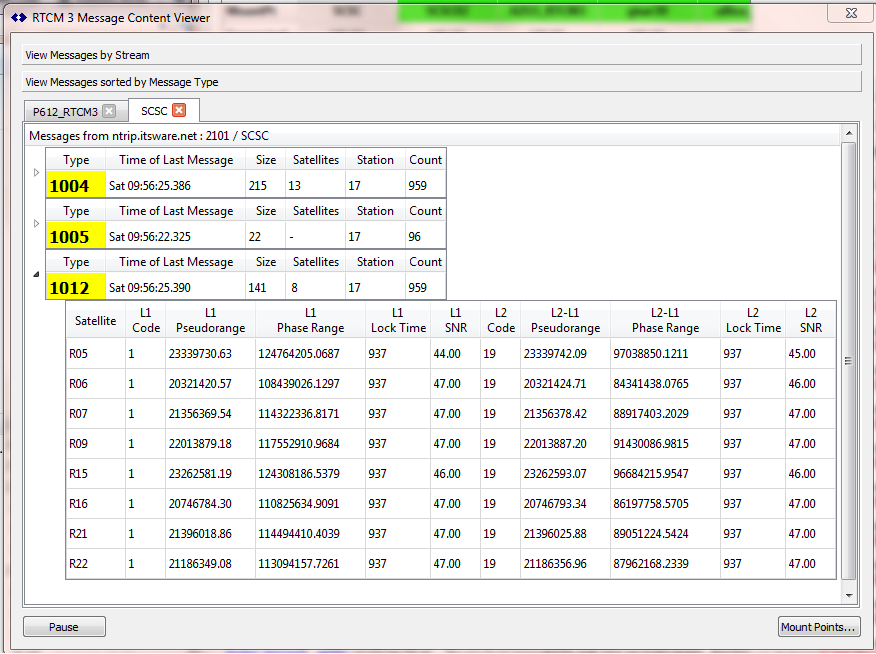Select the yellow 1004 type cell
876x654 pixels.
pos(75,185)
